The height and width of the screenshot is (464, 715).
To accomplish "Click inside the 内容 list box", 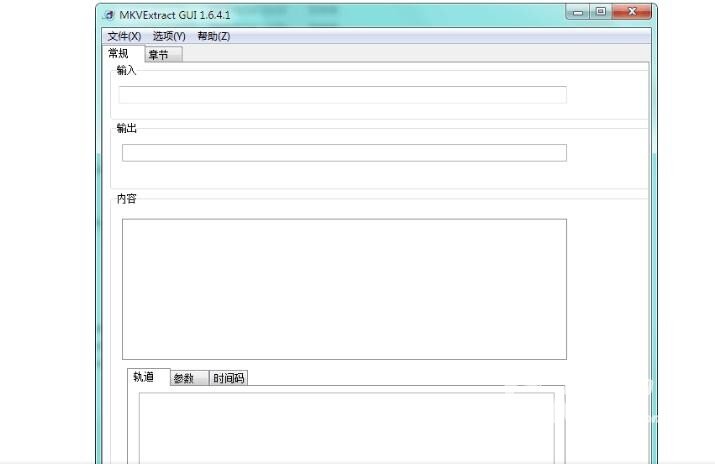I will (x=344, y=289).
